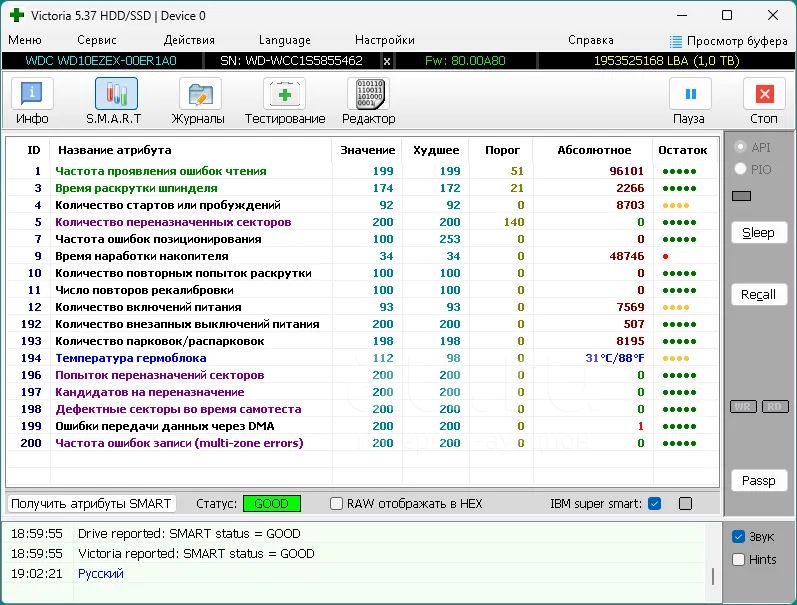Click the log panel scrollbar

pyautogui.click(x=713, y=576)
